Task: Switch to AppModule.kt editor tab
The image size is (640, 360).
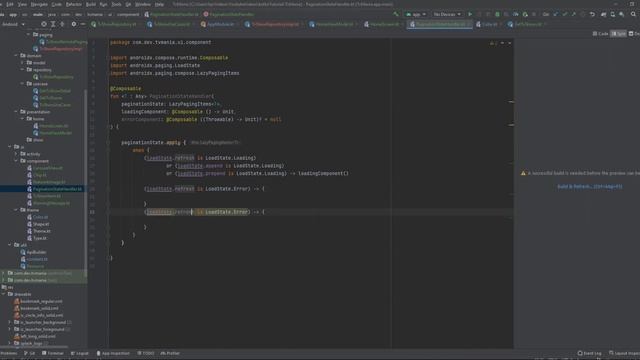Action: [219, 24]
